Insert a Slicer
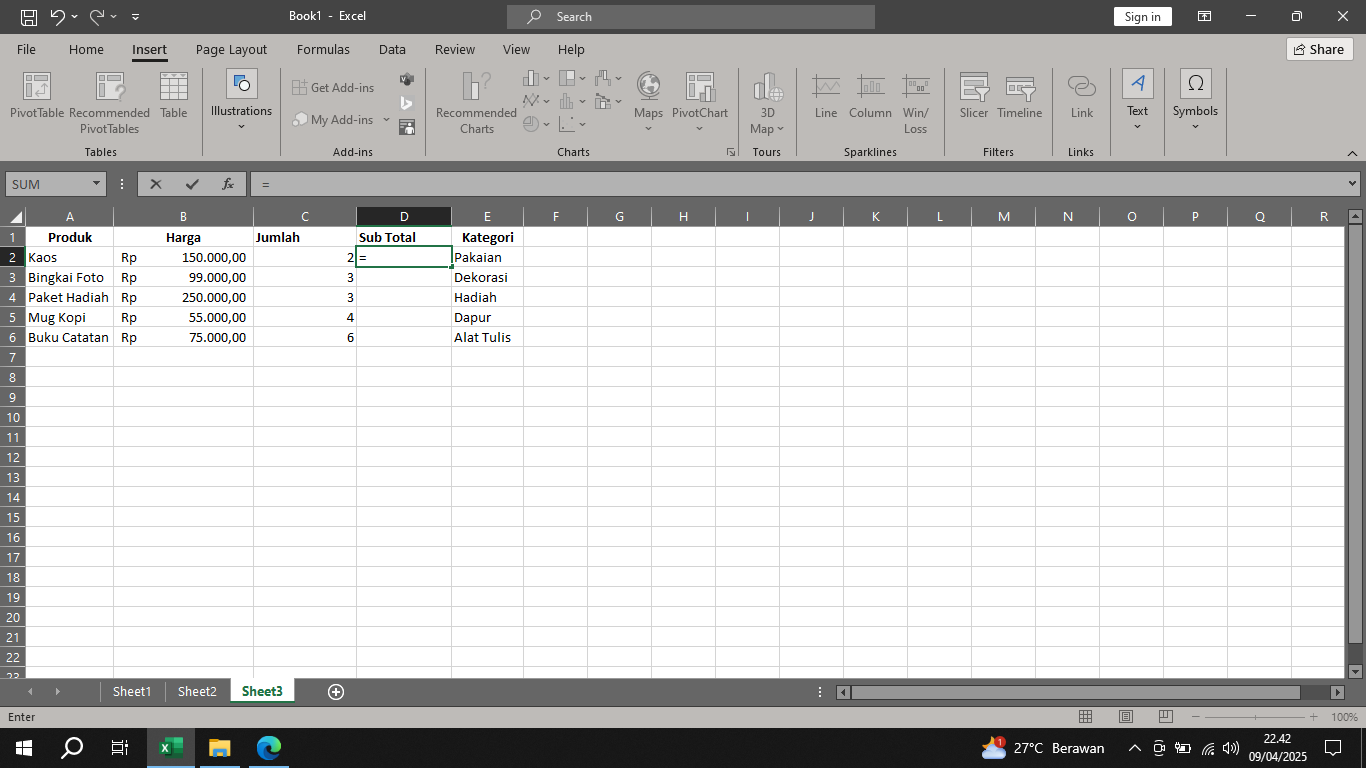Image resolution: width=1366 pixels, height=768 pixels. pyautogui.click(x=973, y=102)
